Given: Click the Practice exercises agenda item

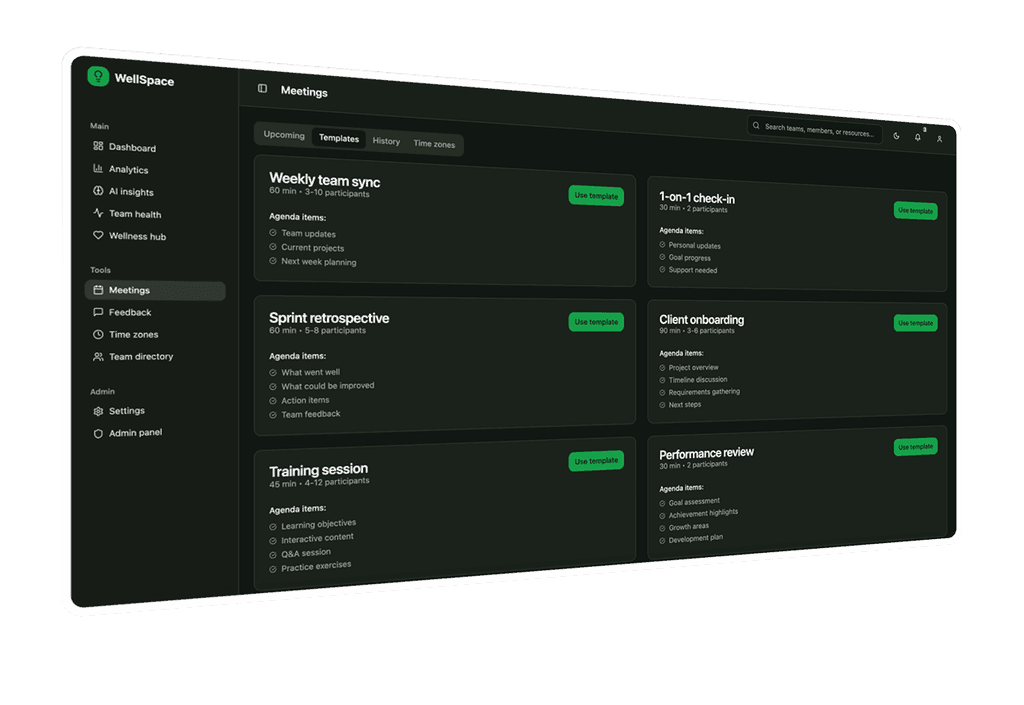Looking at the screenshot, I should point(316,566).
